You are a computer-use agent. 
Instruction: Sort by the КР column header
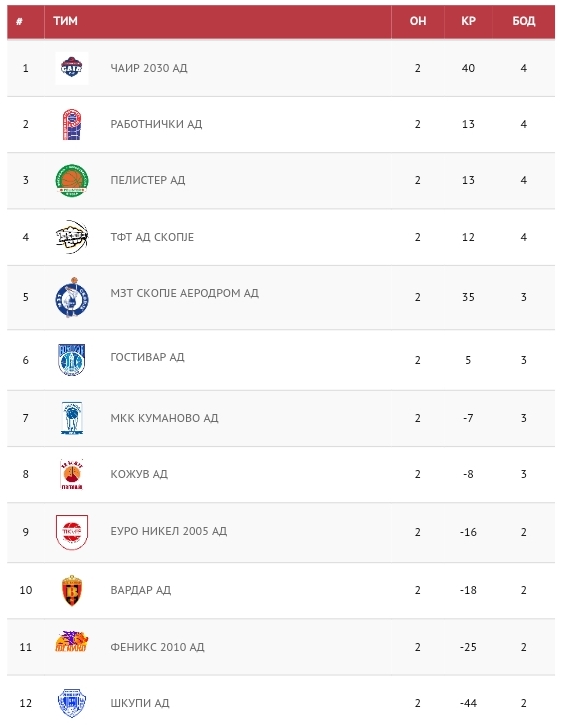point(468,21)
